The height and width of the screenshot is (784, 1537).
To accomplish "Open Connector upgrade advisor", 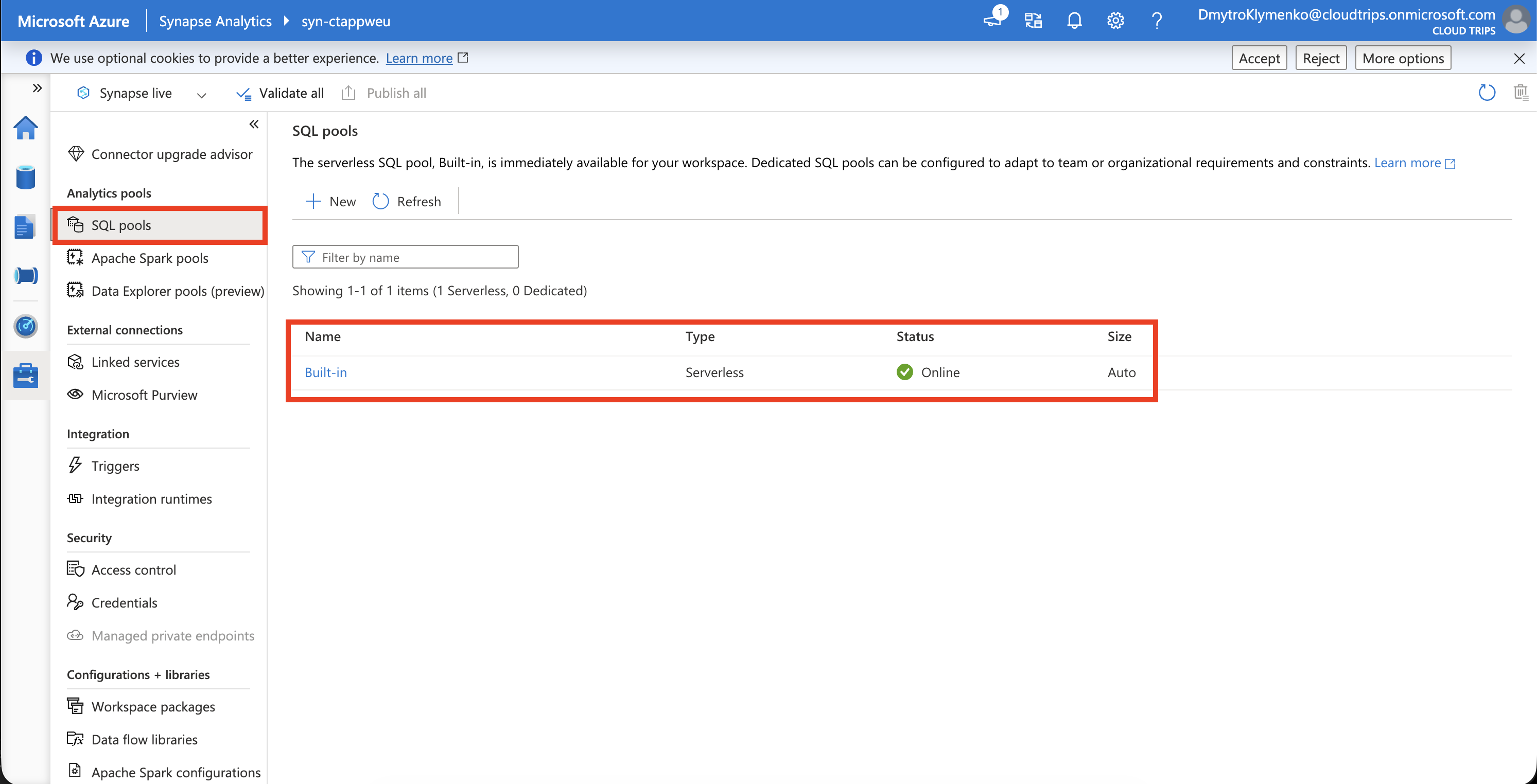I will 159,154.
